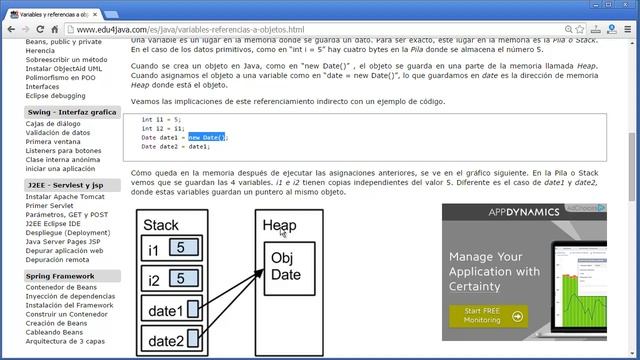Click the Spring Framework heading

(72, 276)
